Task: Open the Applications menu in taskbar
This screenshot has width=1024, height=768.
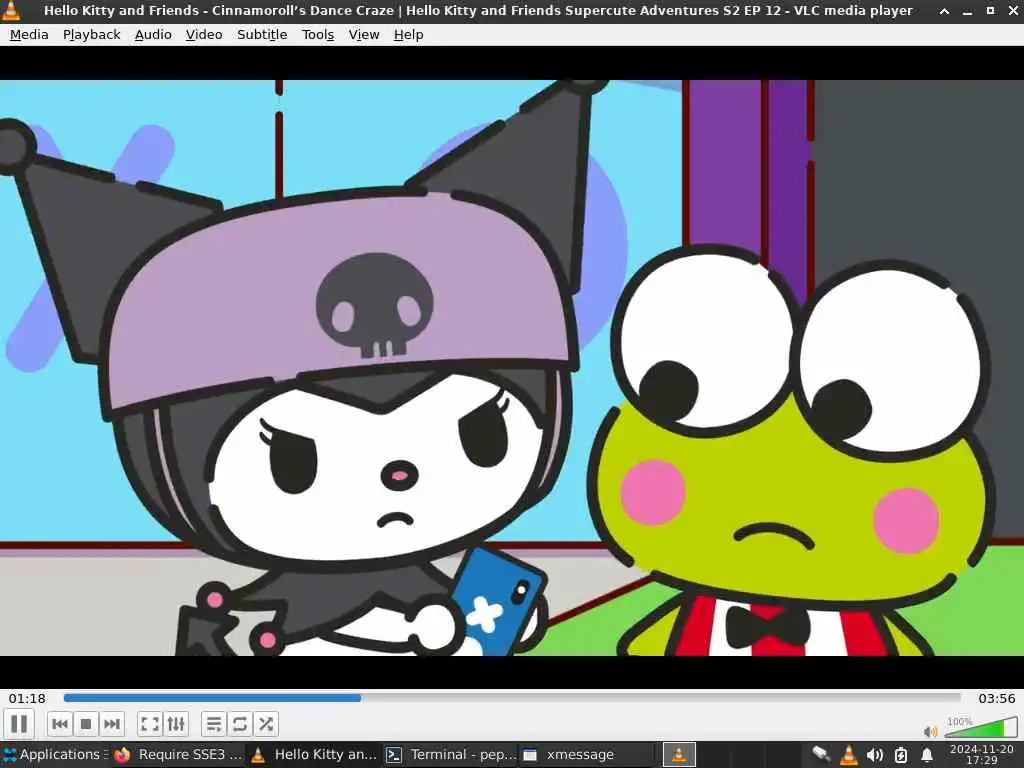Action: click(x=54, y=754)
